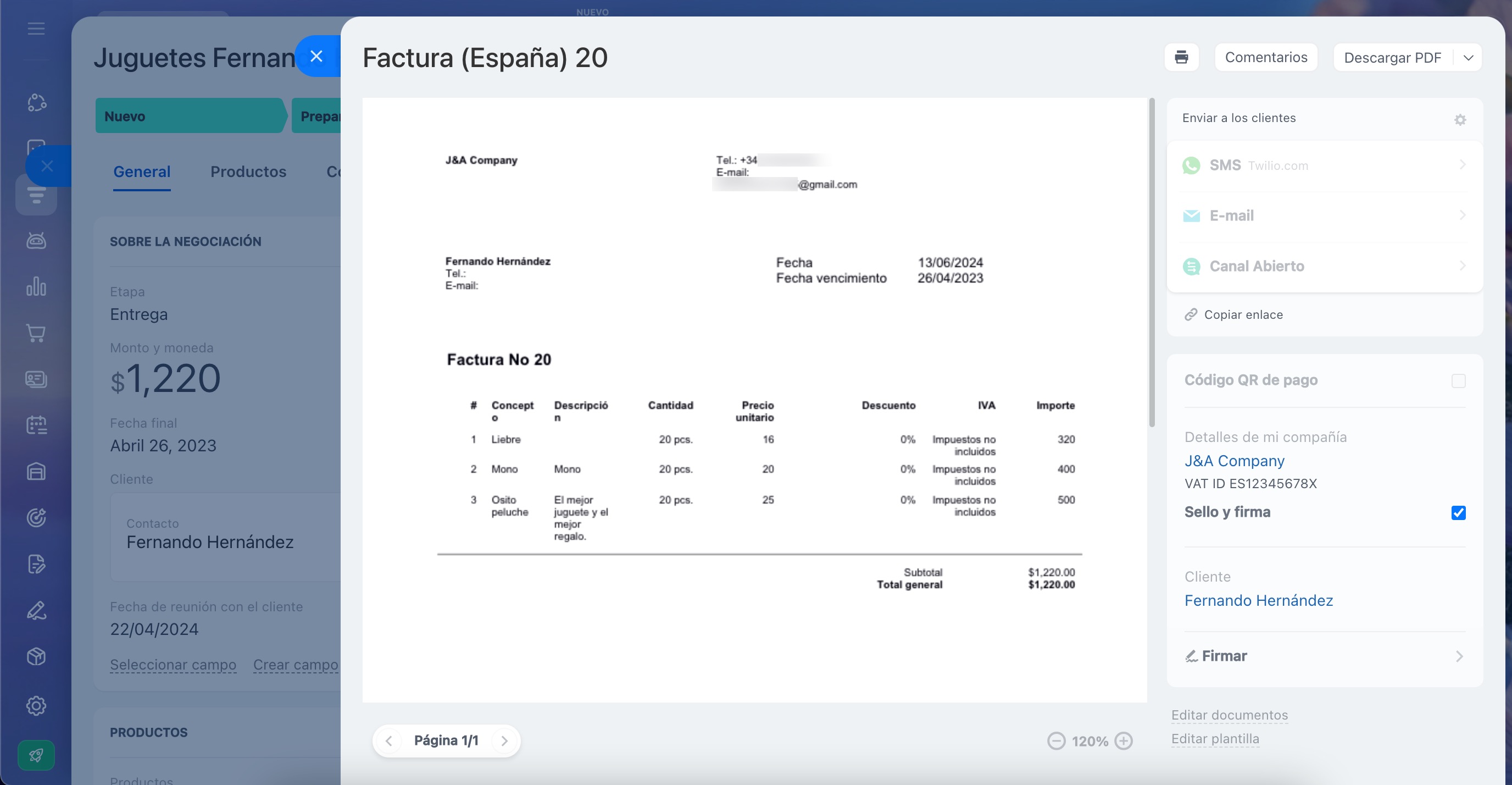Click Página 1/1 indicator
Image resolution: width=1512 pixels, height=785 pixels.
446,740
